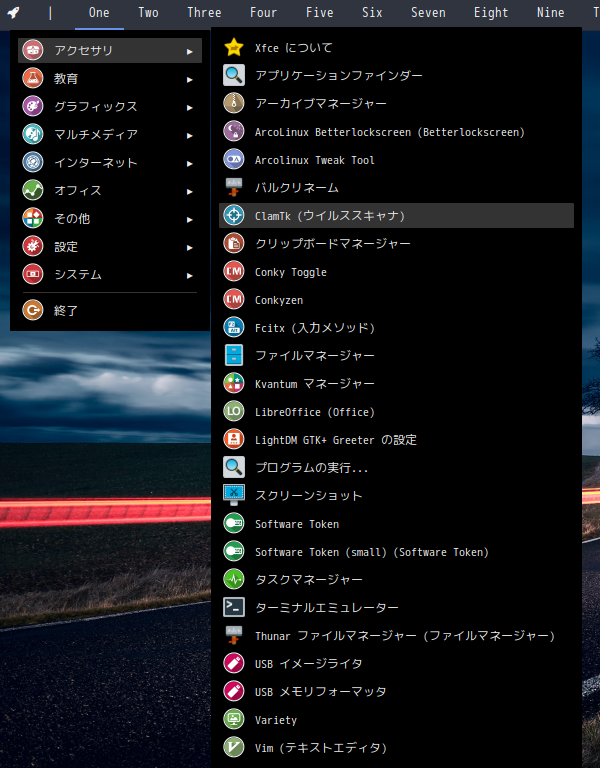Image resolution: width=600 pixels, height=768 pixels.
Task: Open アプリケーションファインダー magnifier icon
Action: [x=234, y=75]
